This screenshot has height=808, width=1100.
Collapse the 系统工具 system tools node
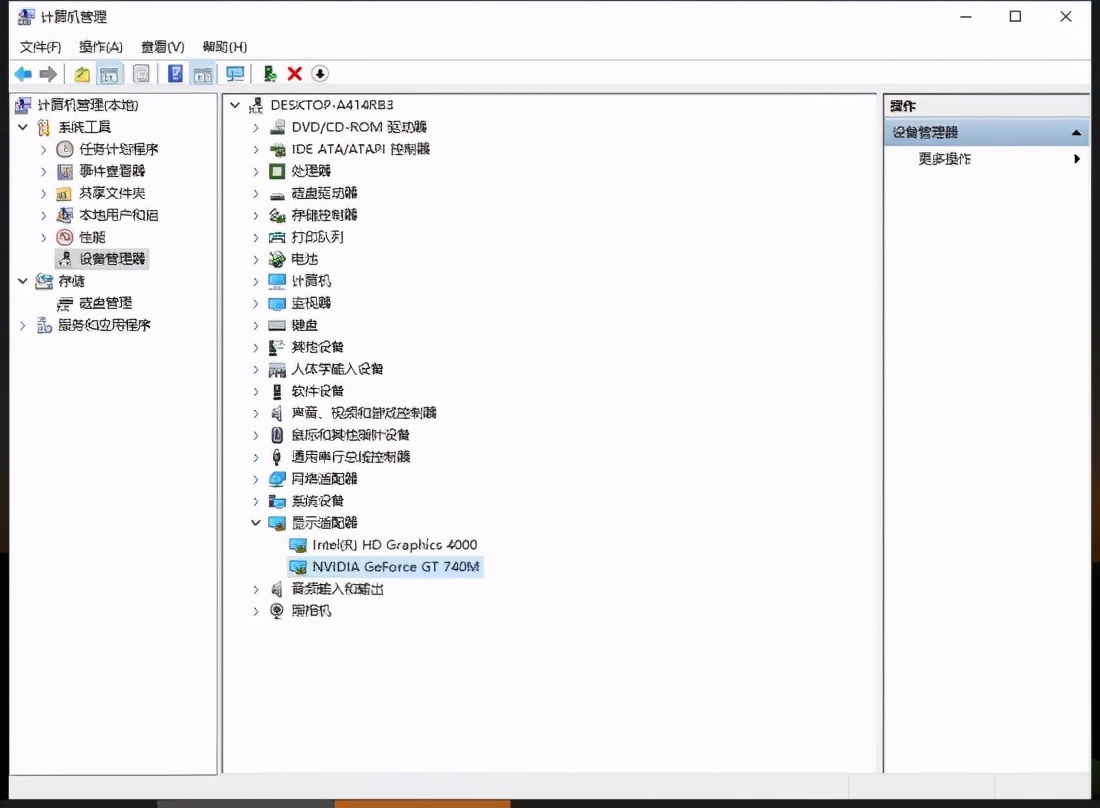pyautogui.click(x=22, y=127)
